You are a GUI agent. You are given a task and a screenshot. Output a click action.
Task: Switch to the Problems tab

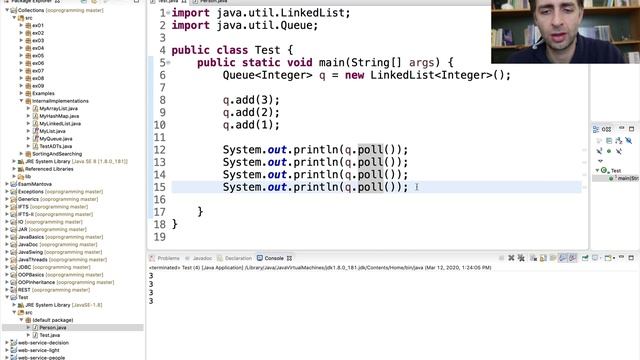click(x=164, y=258)
